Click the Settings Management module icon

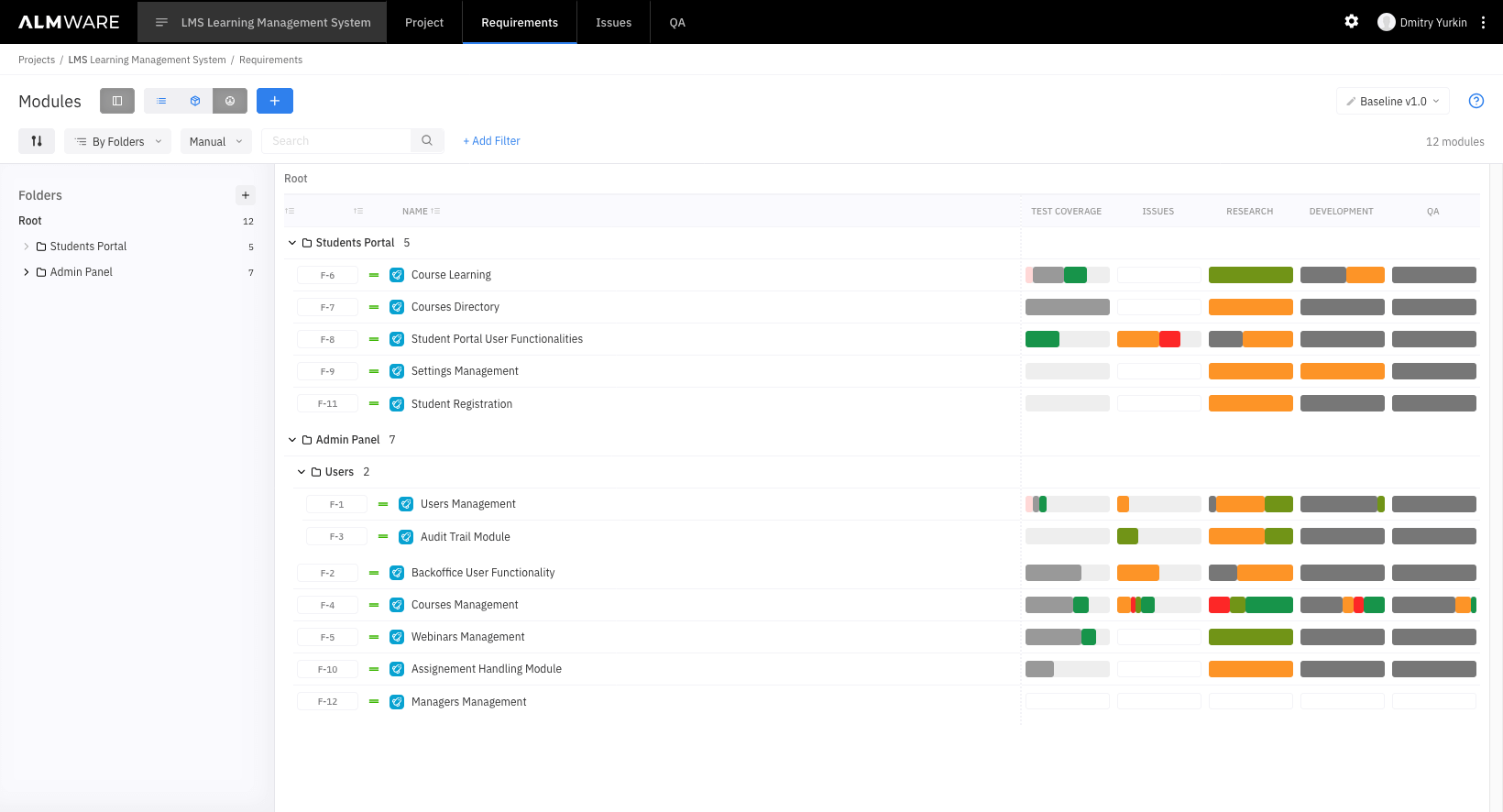point(397,371)
